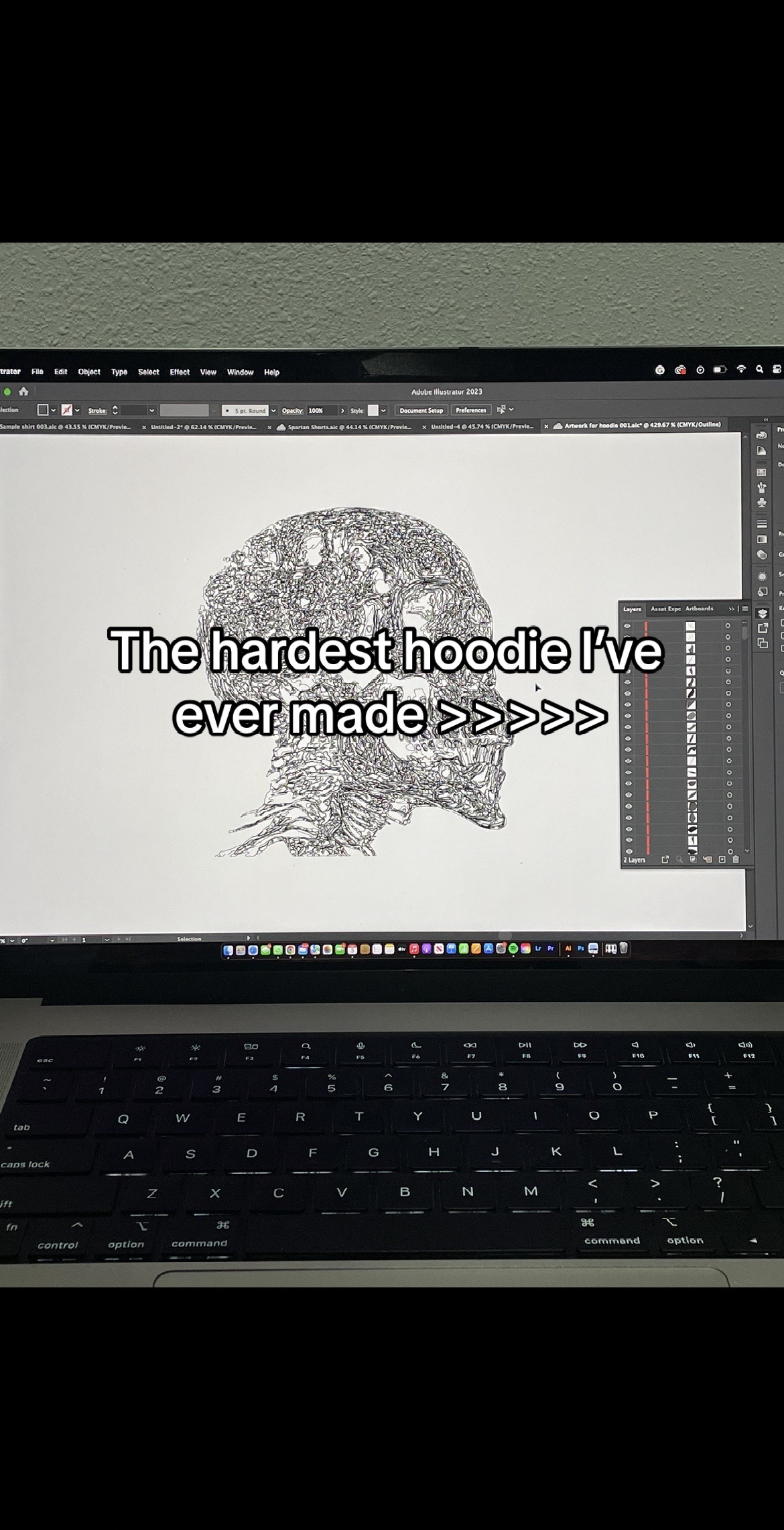Open the Gradient panel icon

click(762, 539)
